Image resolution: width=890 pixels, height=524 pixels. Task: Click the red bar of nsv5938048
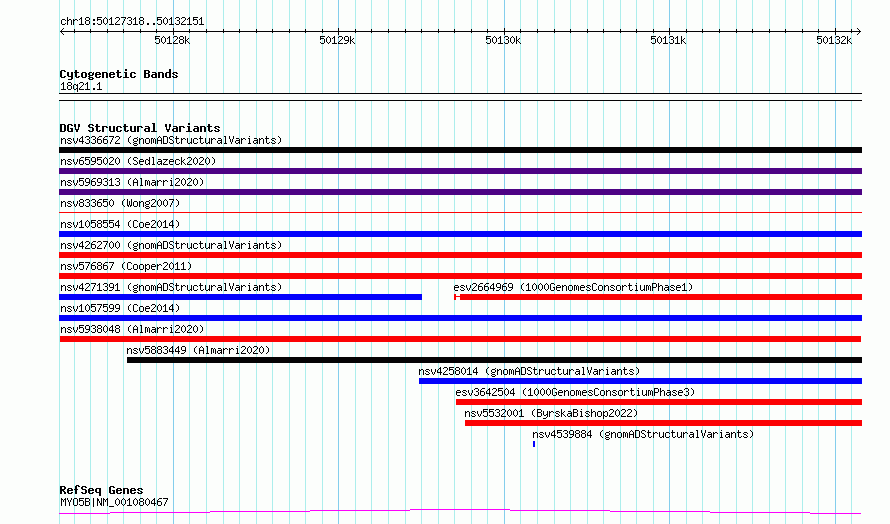tap(460, 339)
